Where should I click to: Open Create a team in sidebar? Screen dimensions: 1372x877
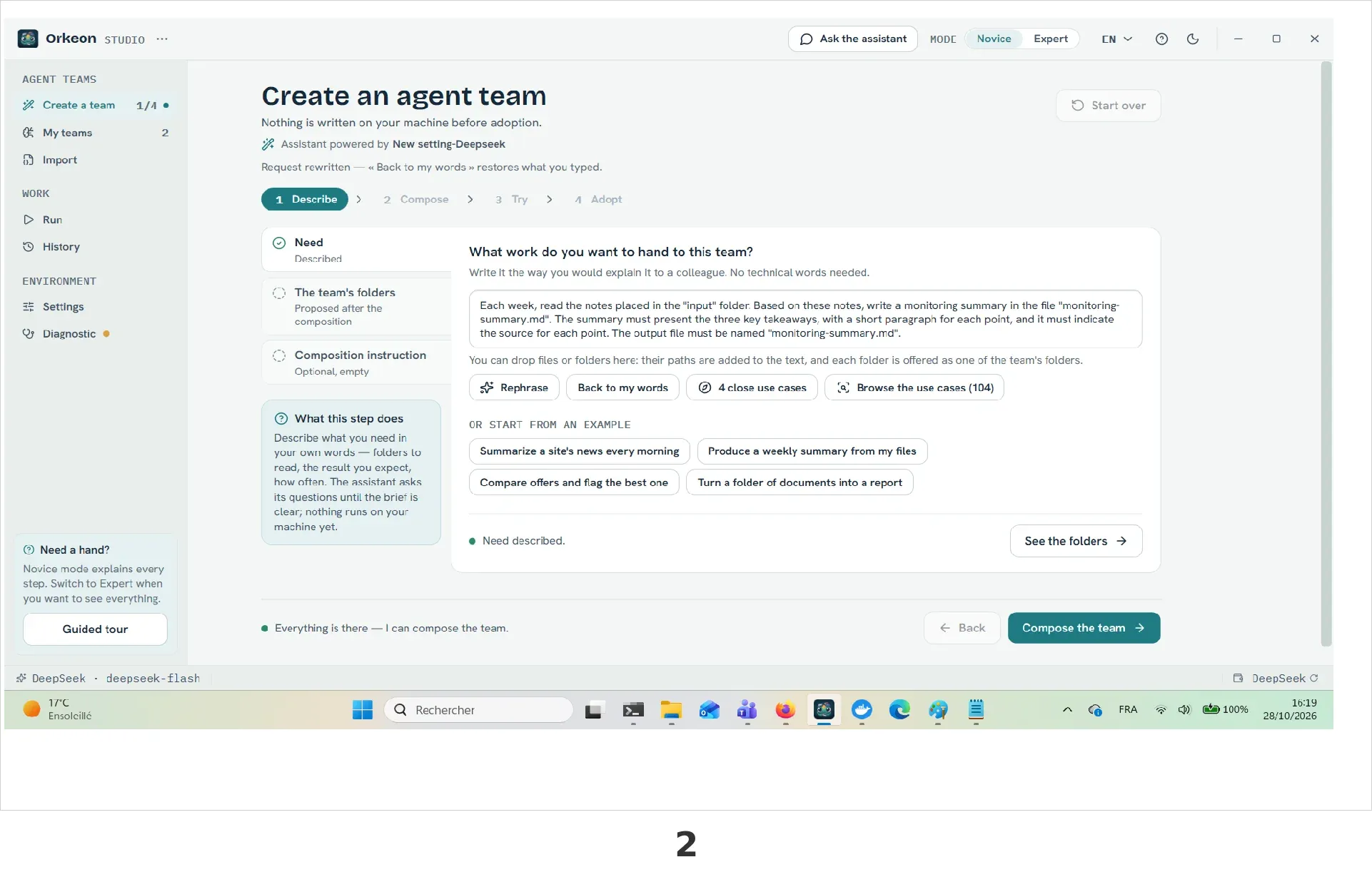(96, 105)
